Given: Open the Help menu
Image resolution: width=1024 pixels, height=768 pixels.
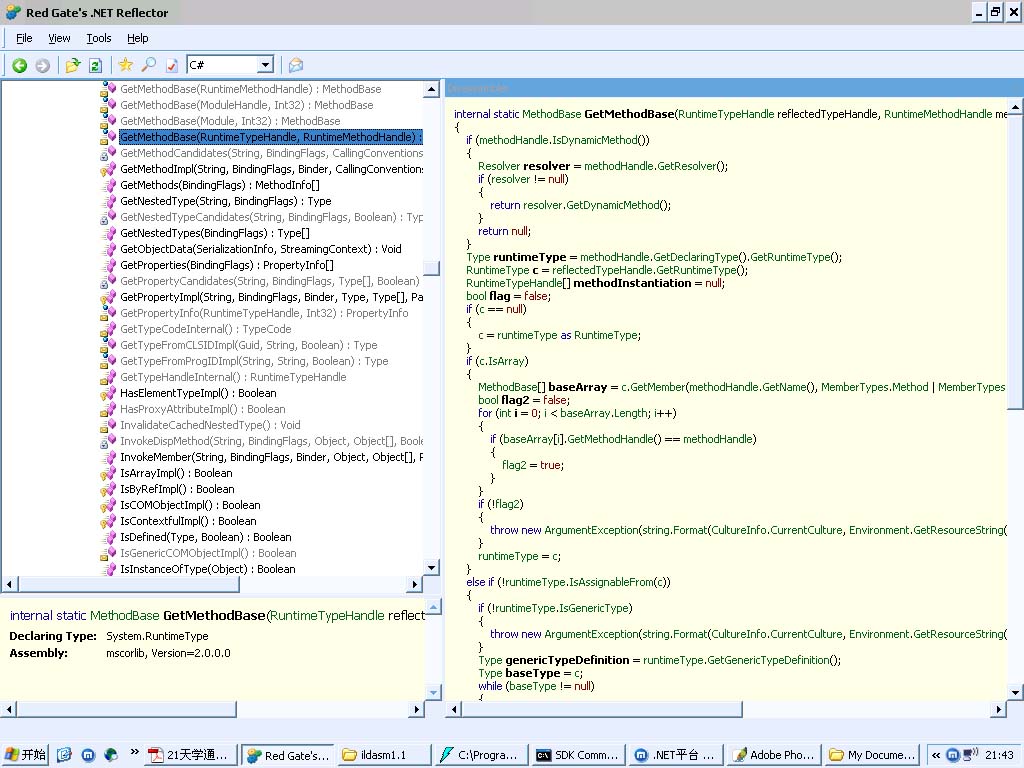Looking at the screenshot, I should tap(137, 38).
